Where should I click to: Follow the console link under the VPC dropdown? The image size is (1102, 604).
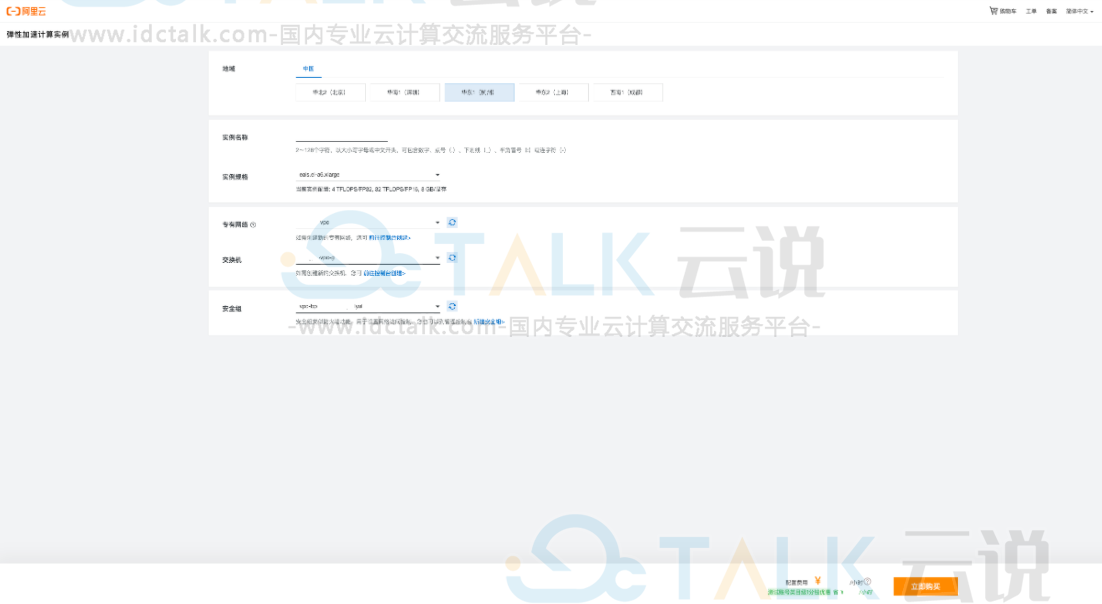click(x=389, y=238)
